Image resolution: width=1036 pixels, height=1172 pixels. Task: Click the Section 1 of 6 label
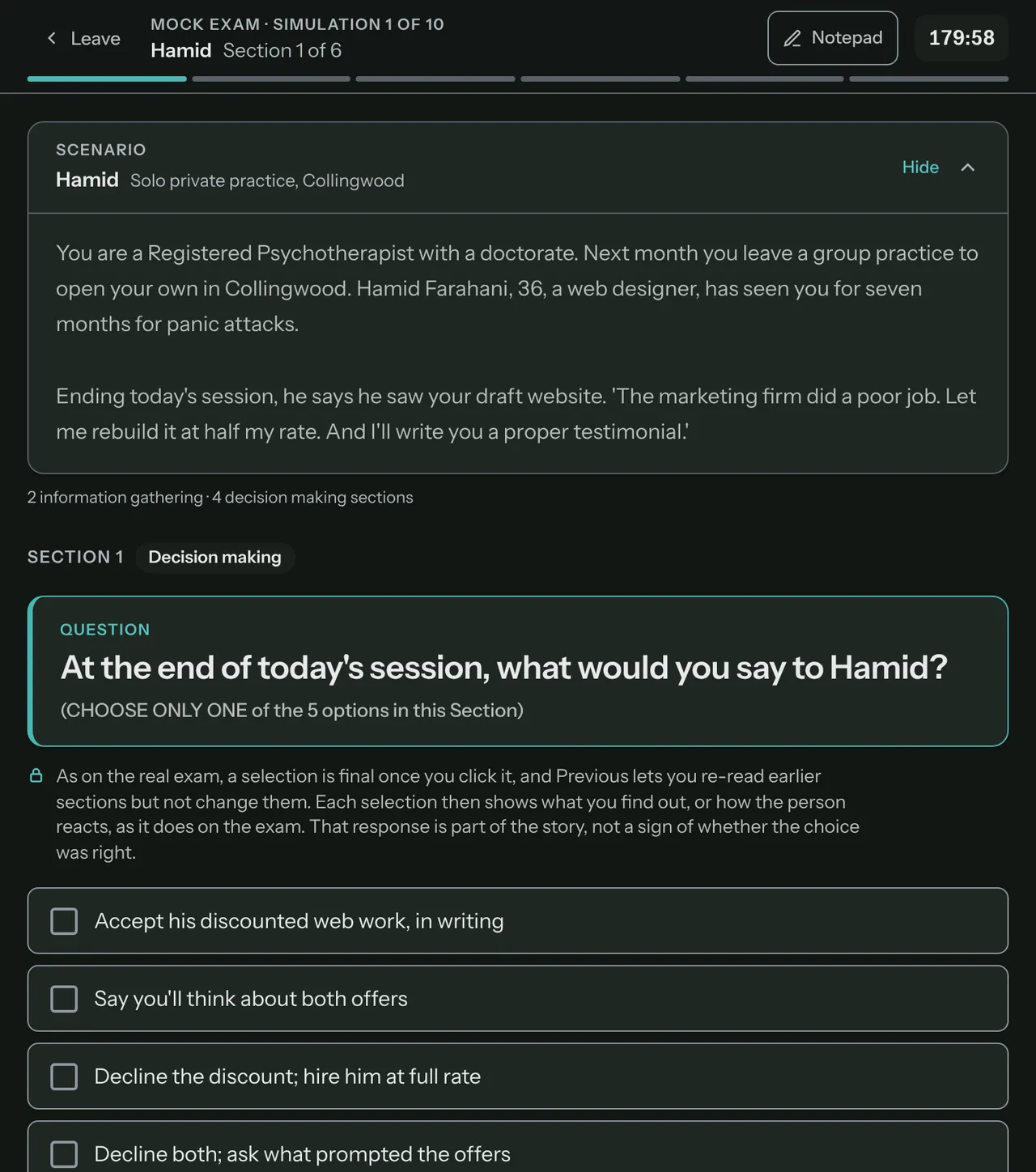(282, 51)
